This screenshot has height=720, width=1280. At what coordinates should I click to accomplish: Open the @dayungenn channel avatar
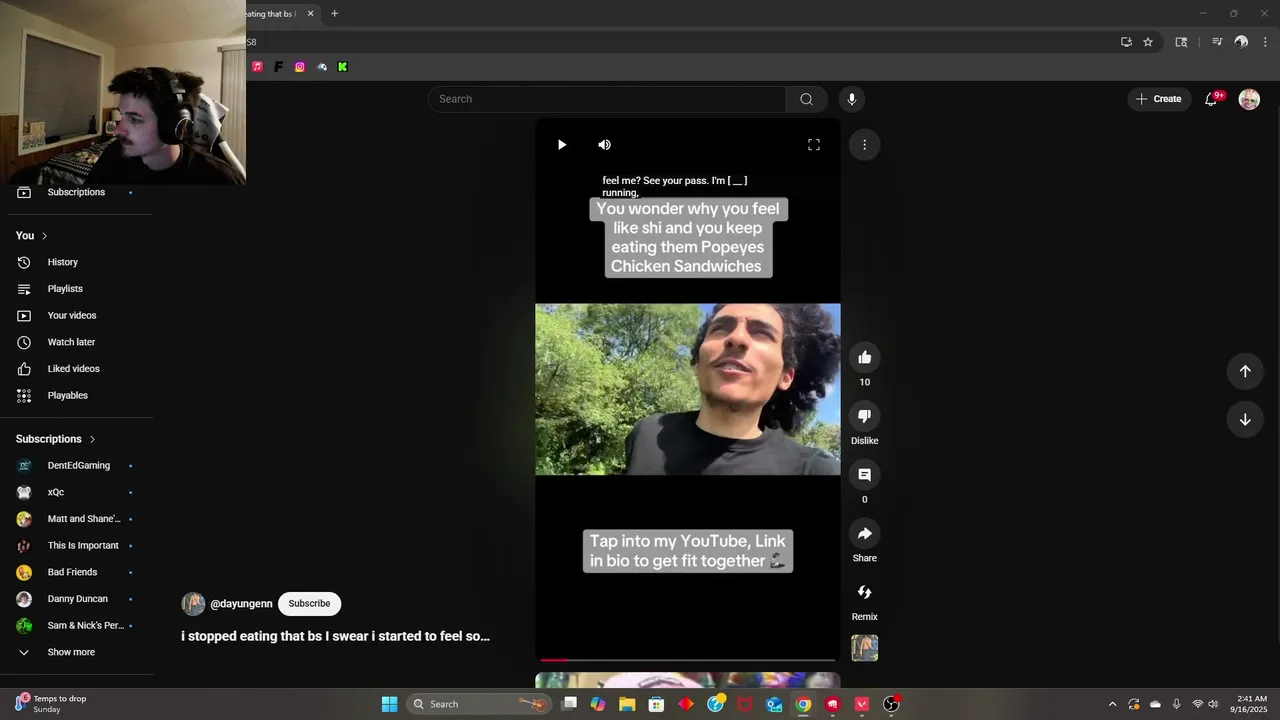click(x=193, y=604)
